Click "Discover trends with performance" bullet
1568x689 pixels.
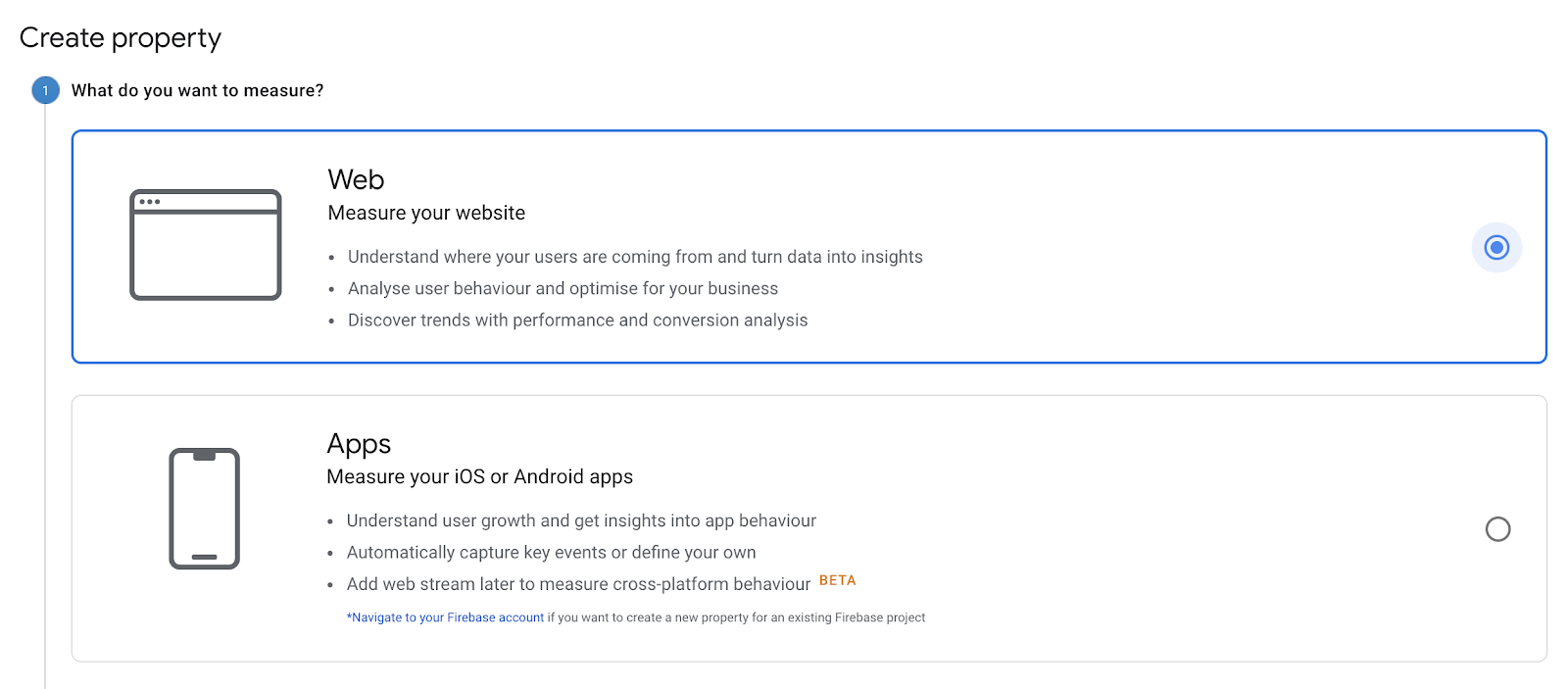577,320
